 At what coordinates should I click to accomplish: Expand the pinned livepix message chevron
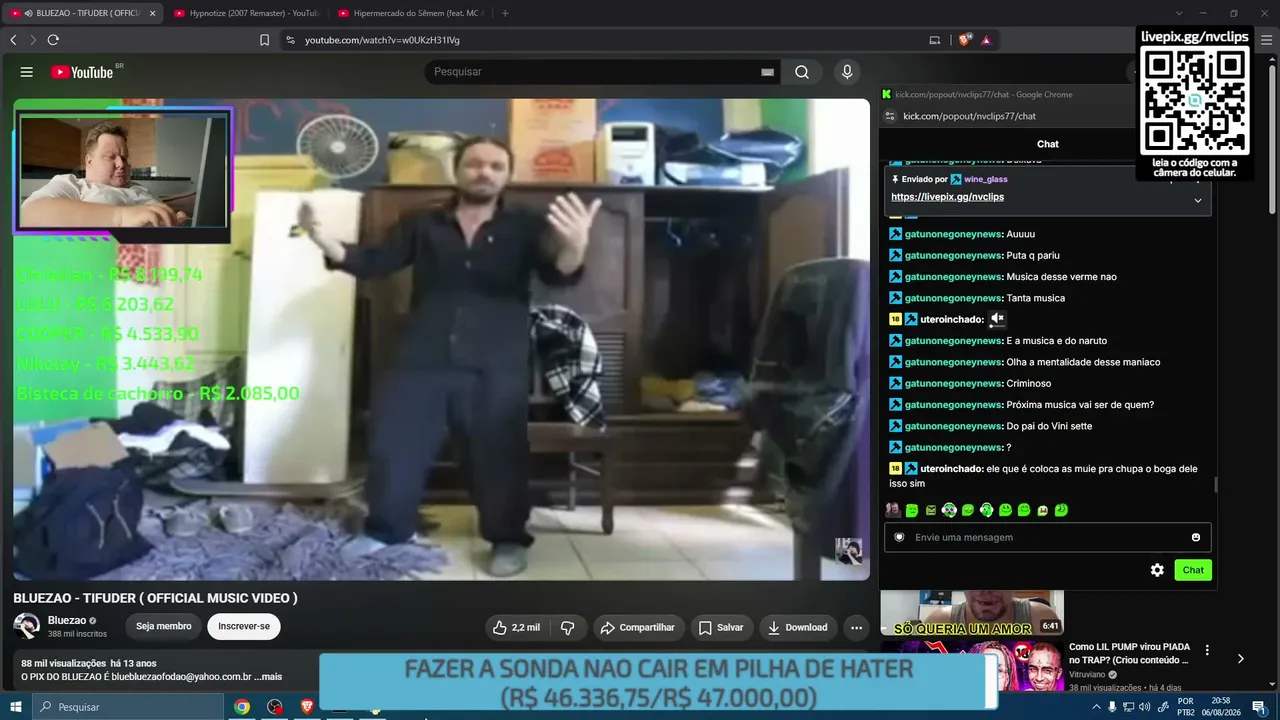tap(1198, 200)
